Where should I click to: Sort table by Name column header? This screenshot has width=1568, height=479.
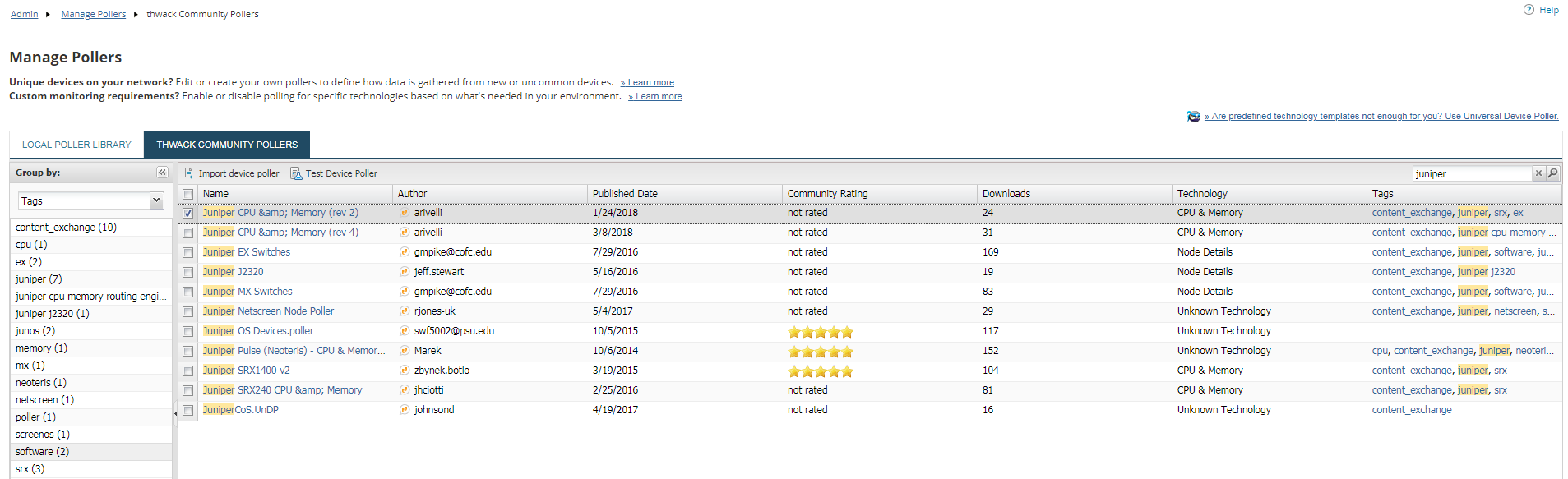[295, 194]
